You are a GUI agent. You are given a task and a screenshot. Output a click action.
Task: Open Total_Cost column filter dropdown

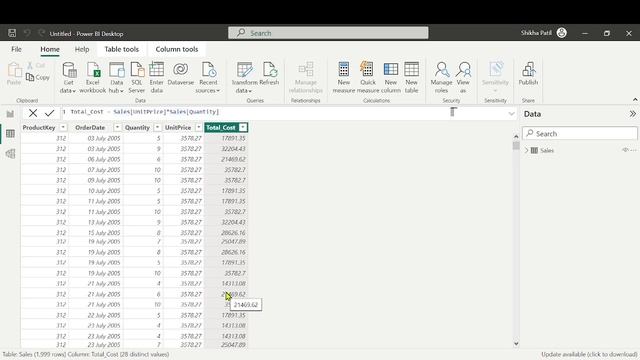pos(243,127)
